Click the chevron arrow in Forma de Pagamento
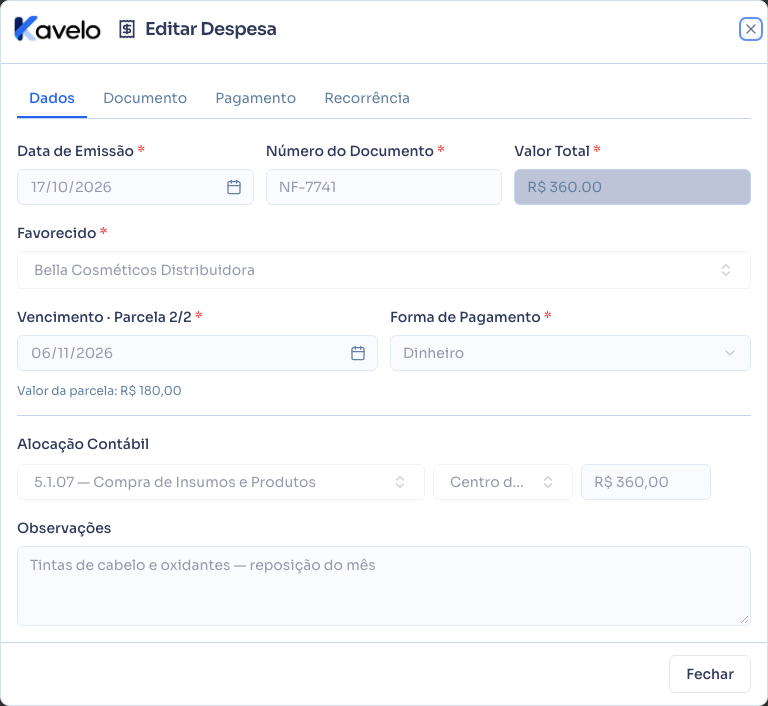768x706 pixels. coord(730,353)
